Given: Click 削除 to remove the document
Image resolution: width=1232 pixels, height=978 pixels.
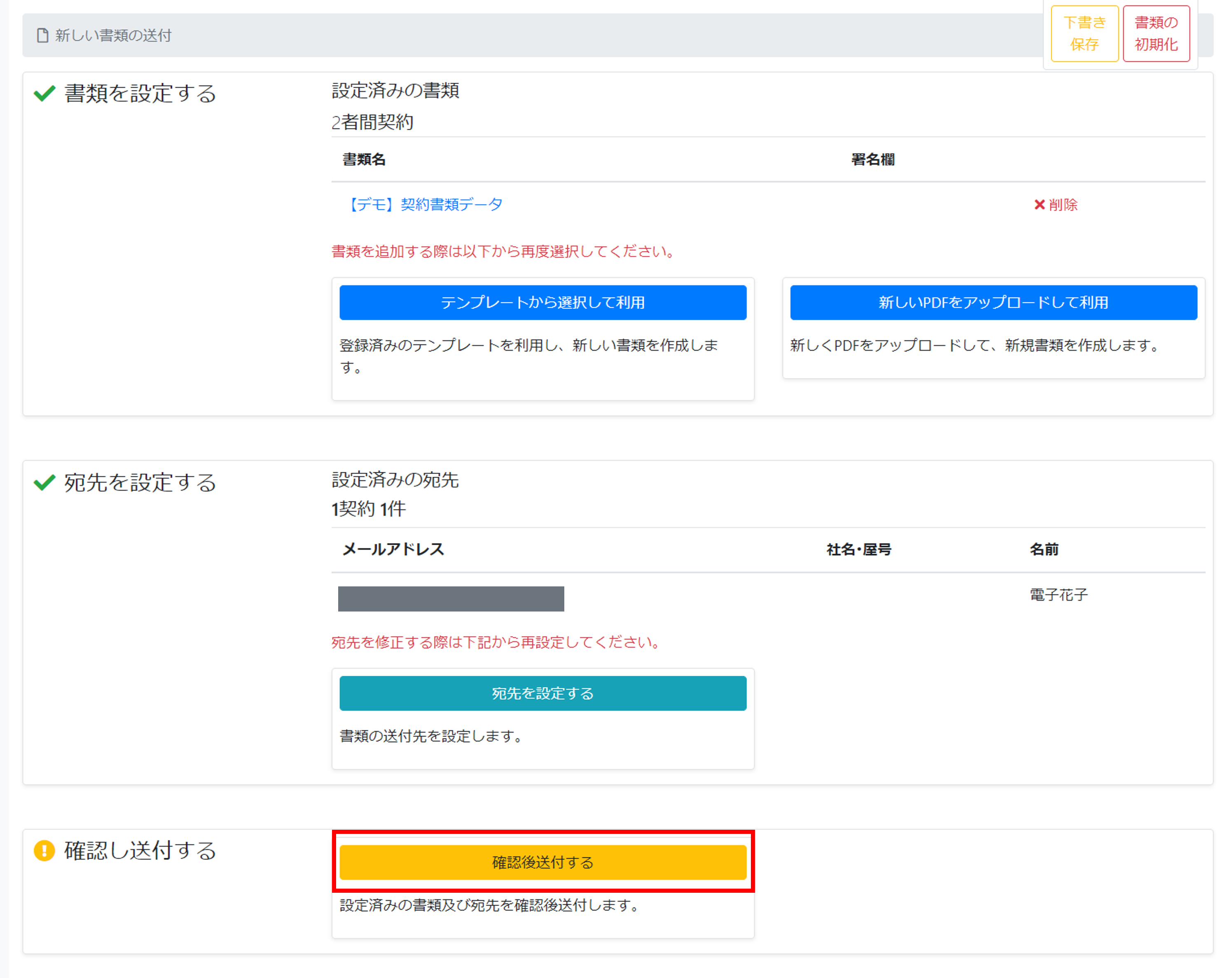Looking at the screenshot, I should 1063,205.
